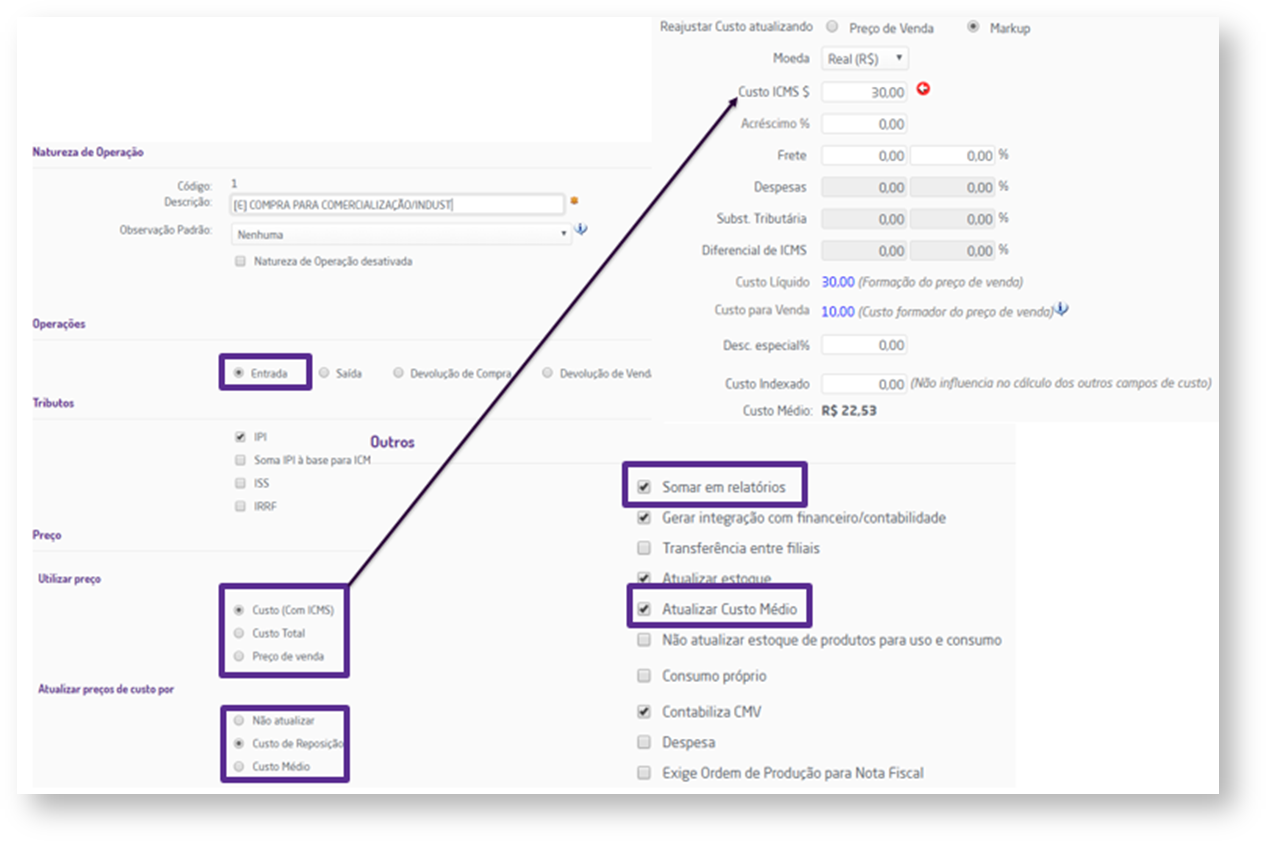Select the Saída operation radio button
1267x842 pixels.
(x=324, y=373)
